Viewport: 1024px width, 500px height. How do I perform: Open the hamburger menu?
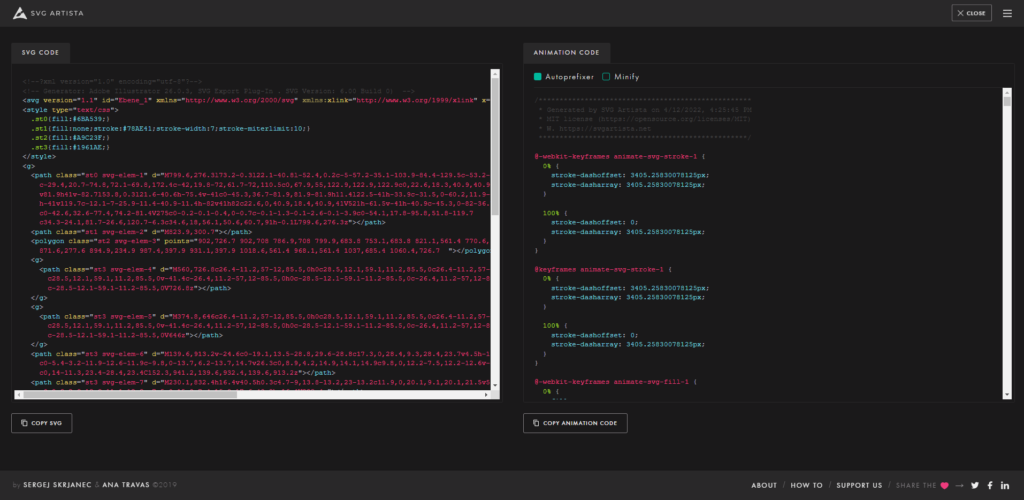click(1007, 13)
